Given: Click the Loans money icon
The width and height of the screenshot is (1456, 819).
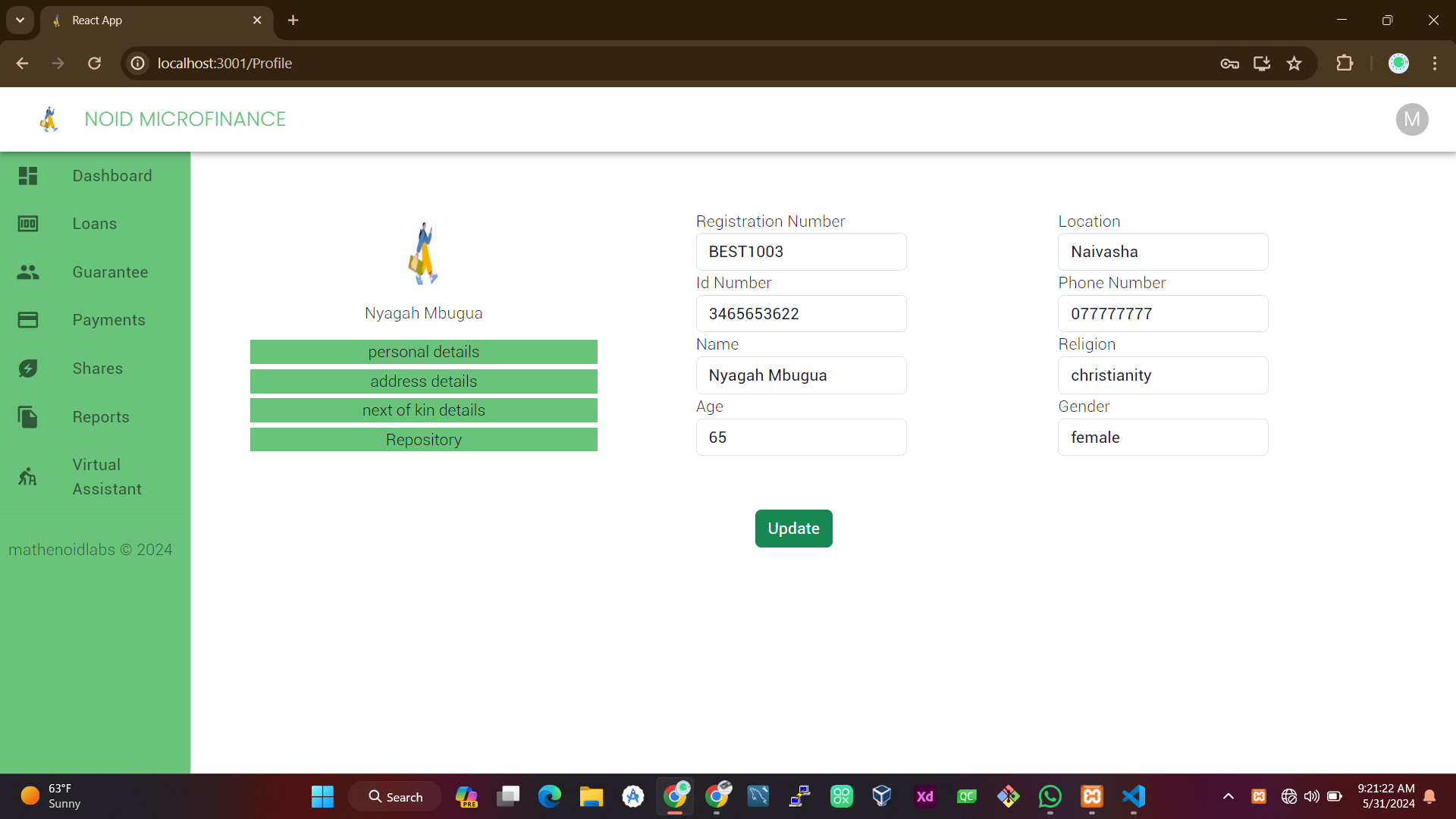Looking at the screenshot, I should tap(28, 224).
